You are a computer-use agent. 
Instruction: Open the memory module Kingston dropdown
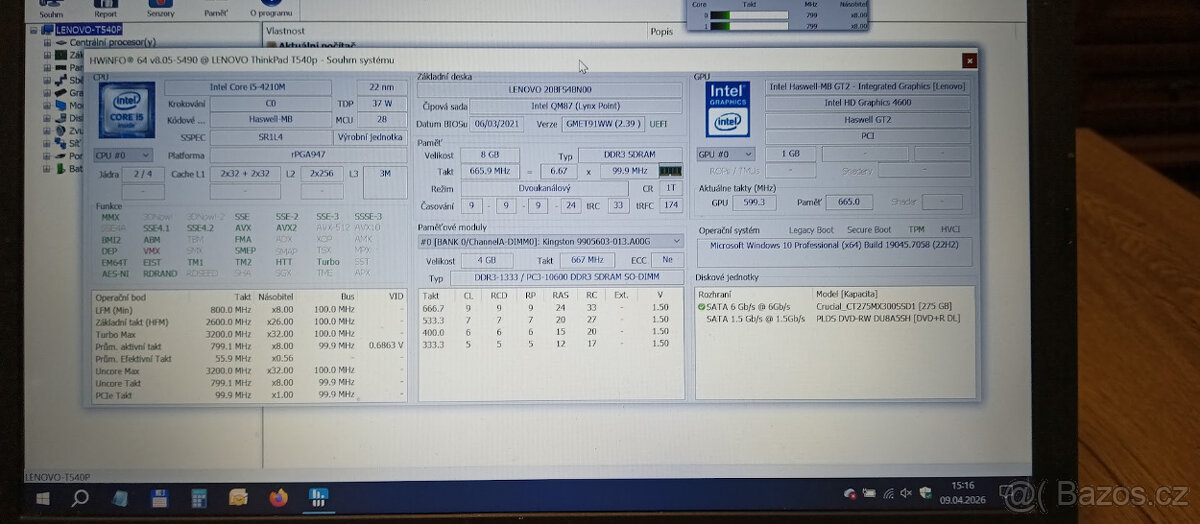551,241
